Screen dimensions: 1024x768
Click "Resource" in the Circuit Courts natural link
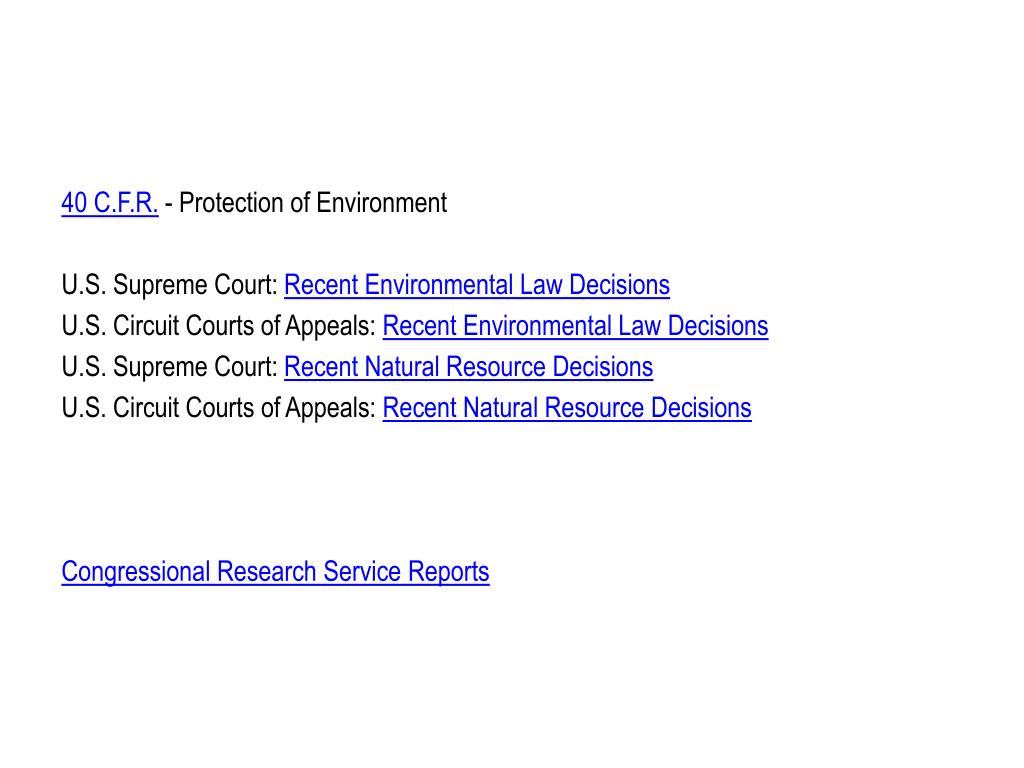[594, 408]
